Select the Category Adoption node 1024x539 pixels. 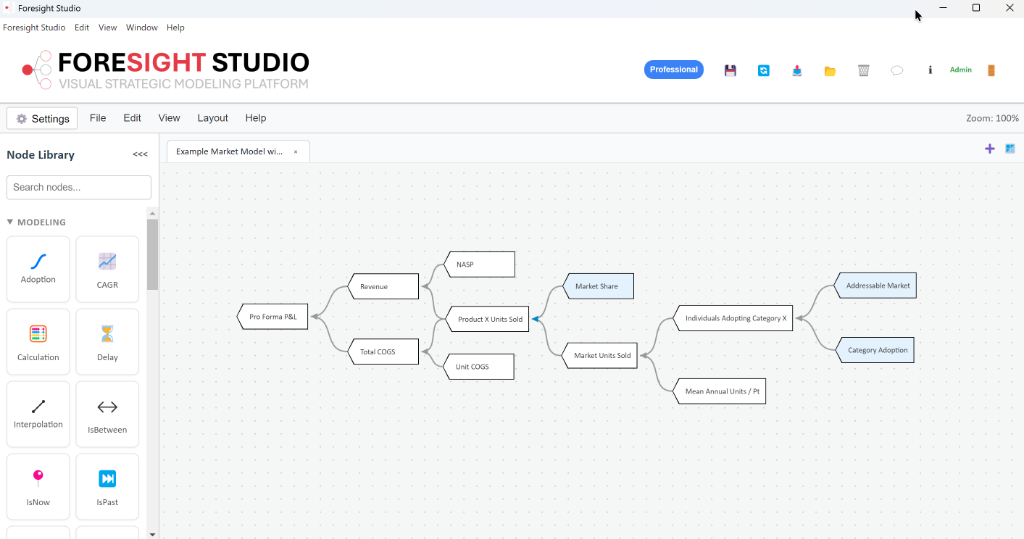coord(875,350)
